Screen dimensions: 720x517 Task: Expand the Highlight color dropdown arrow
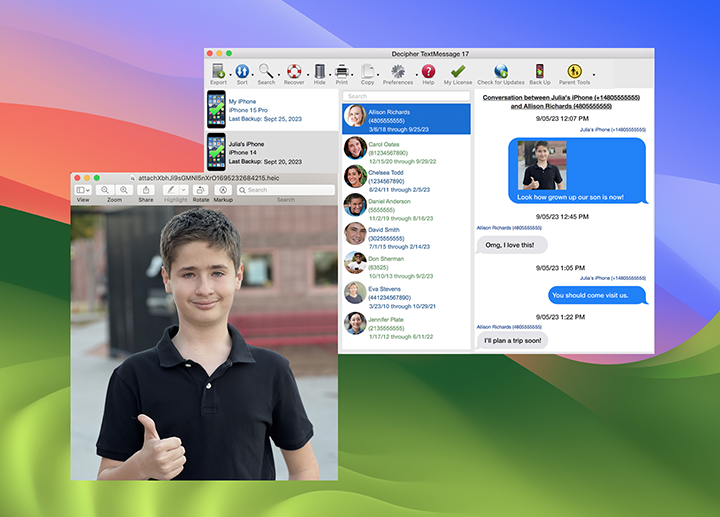[183, 190]
